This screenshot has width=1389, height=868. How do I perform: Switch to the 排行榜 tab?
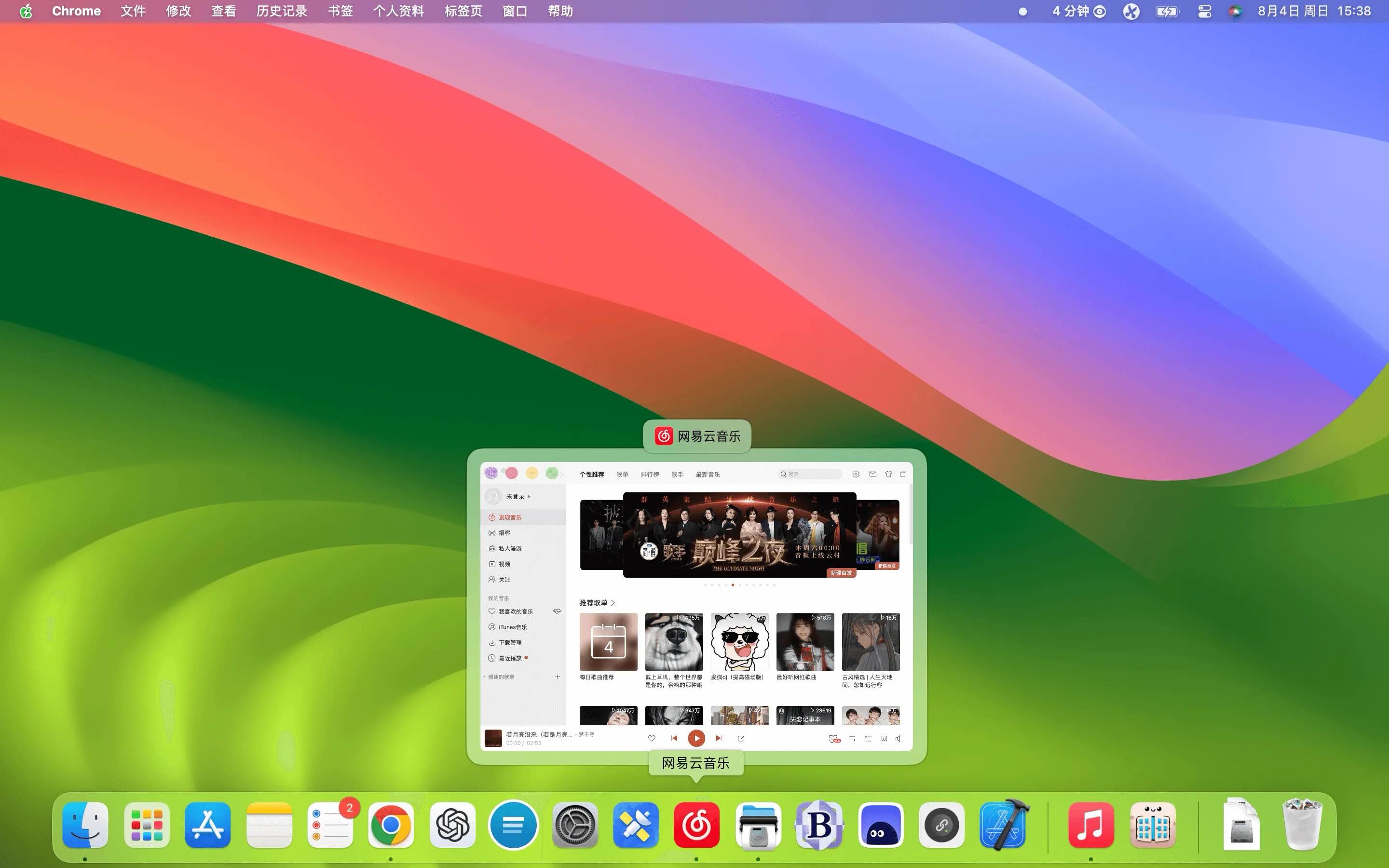click(x=649, y=475)
